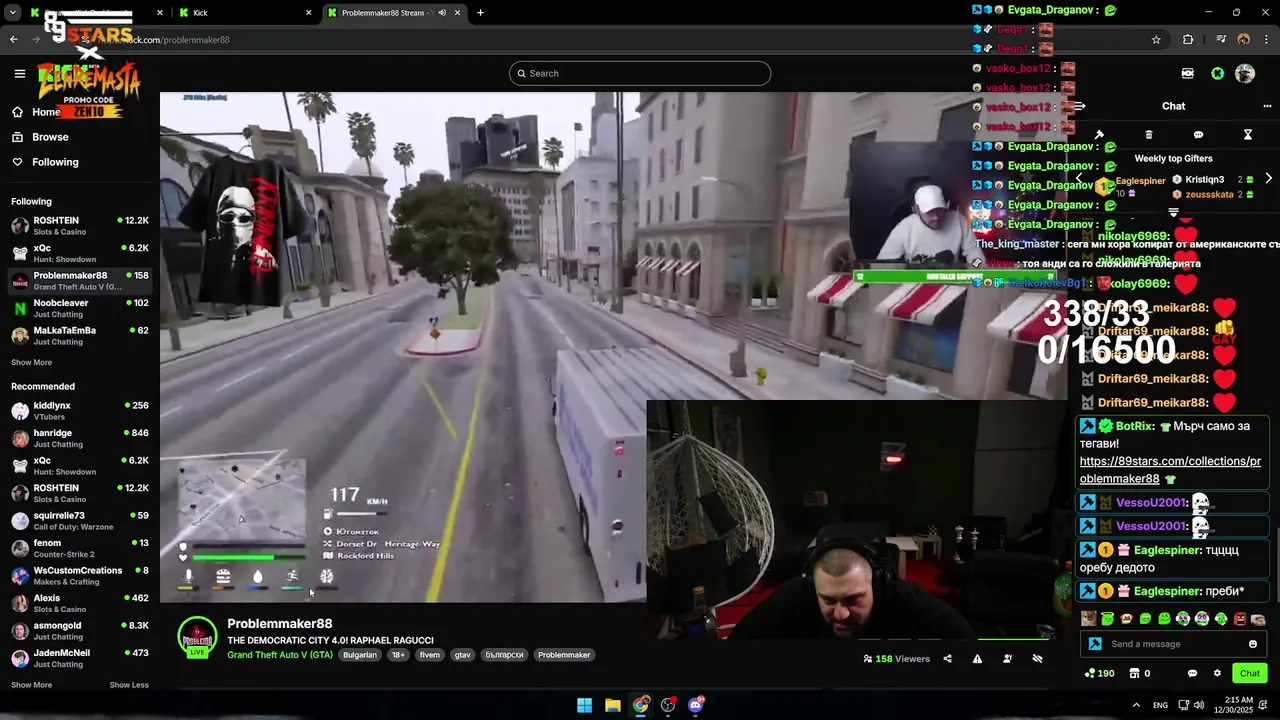
Task: Click the viewer list person icon
Action: point(1007,659)
